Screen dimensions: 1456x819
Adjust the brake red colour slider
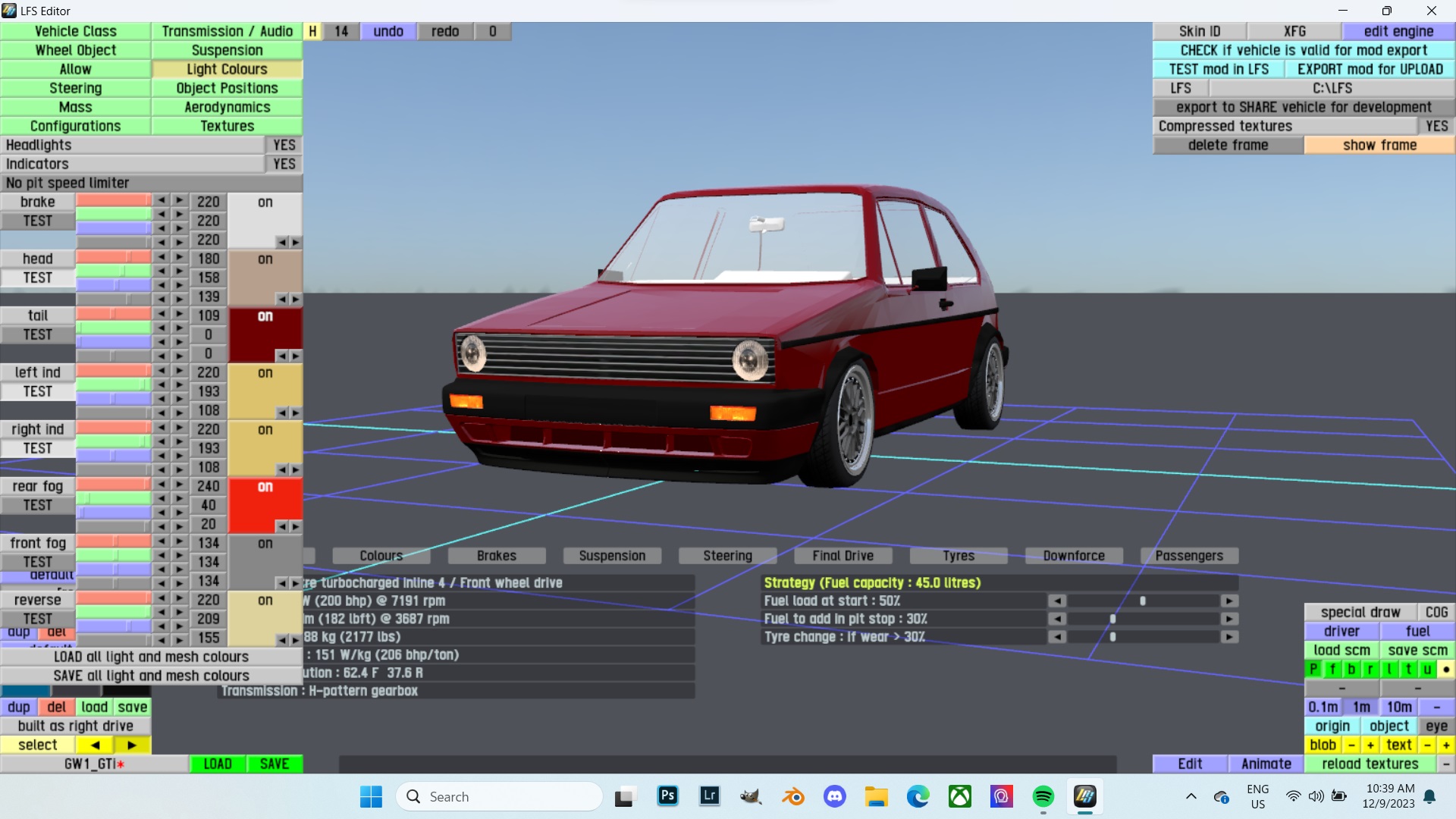(x=114, y=200)
